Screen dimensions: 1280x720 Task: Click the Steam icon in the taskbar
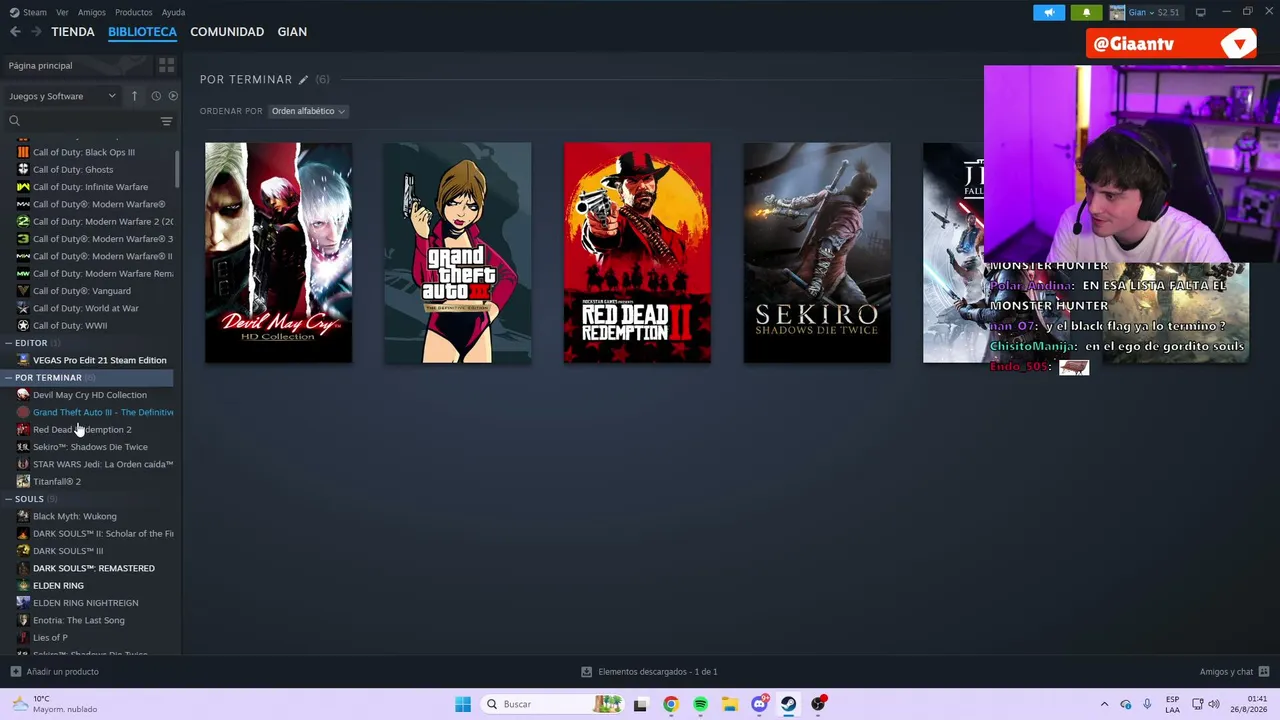789,704
